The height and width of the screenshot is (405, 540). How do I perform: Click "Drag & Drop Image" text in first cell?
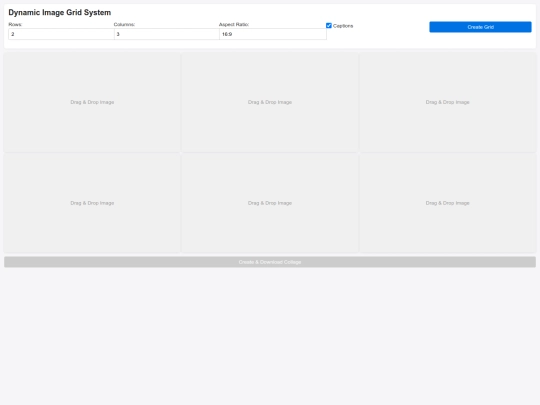[x=92, y=102]
